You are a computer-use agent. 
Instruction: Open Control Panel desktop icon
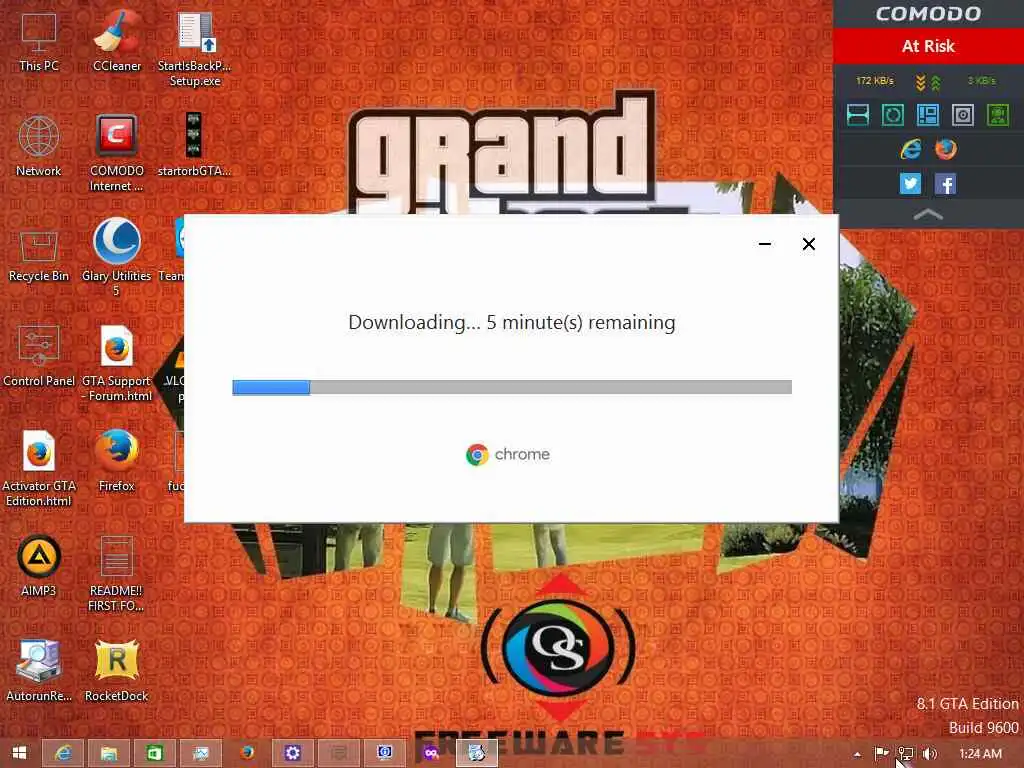coord(39,356)
